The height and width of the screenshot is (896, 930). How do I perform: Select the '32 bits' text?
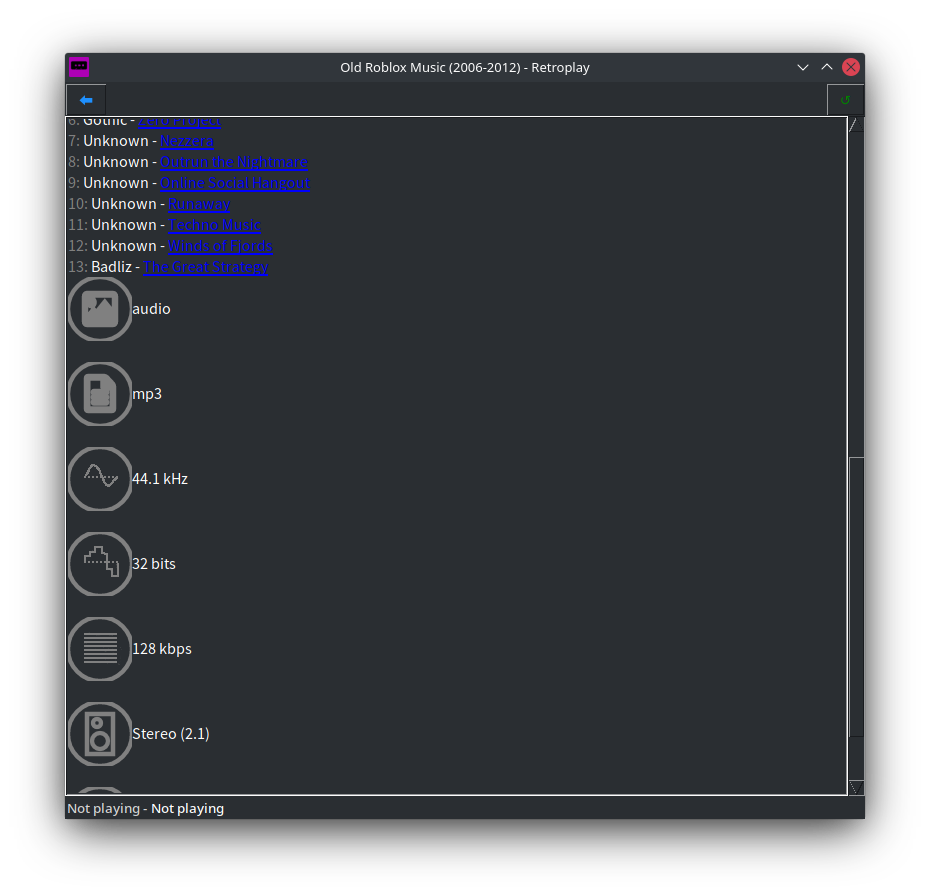[x=154, y=564]
